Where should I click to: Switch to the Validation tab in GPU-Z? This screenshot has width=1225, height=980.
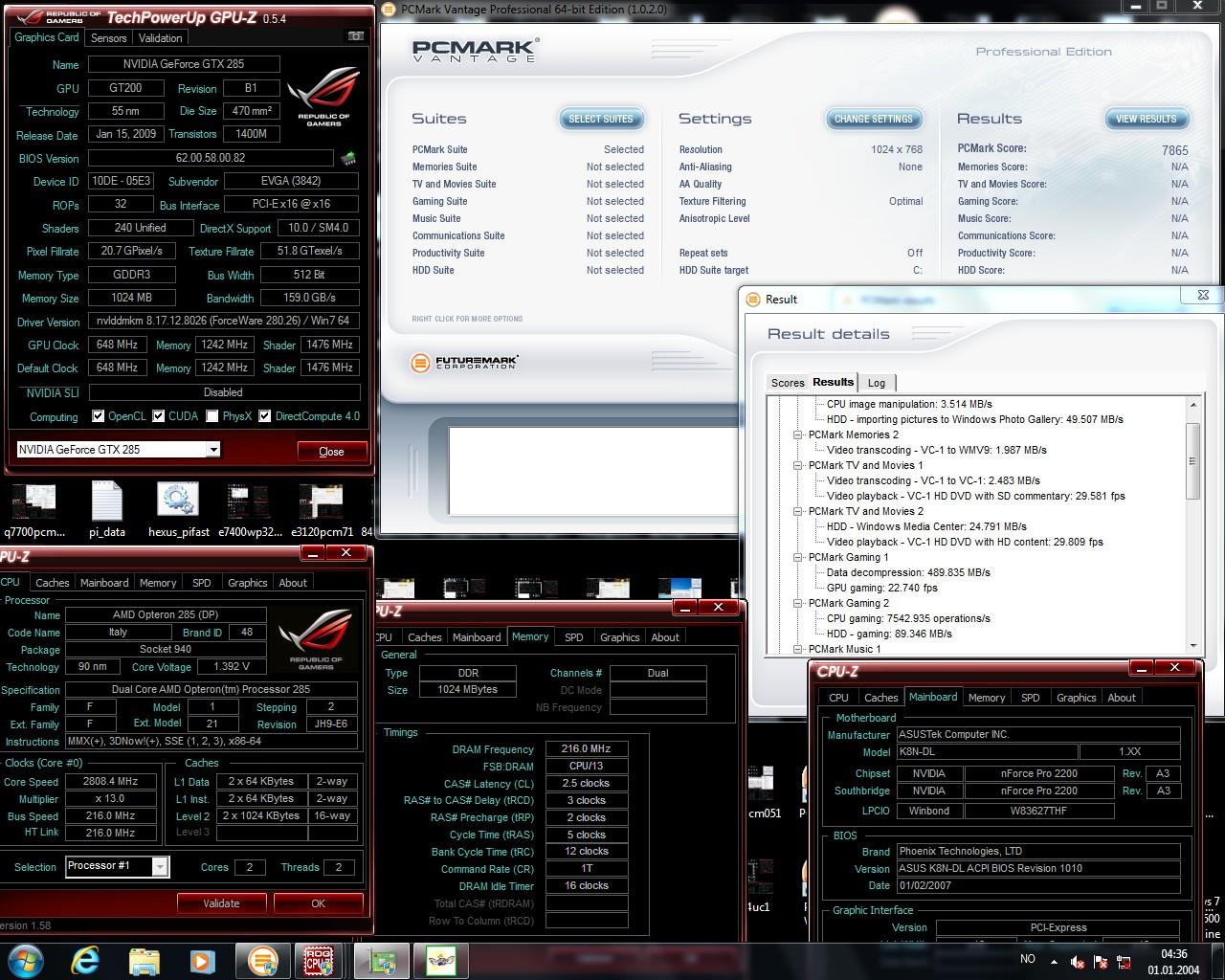point(160,38)
